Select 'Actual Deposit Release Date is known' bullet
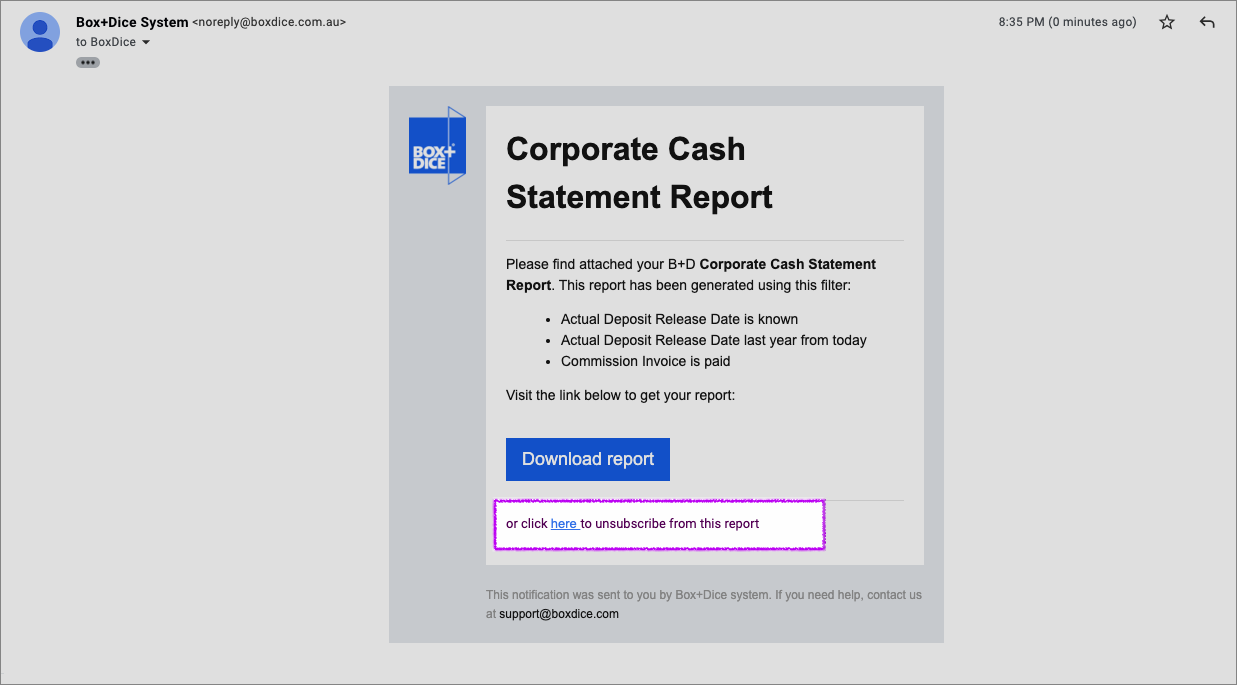 (680, 319)
